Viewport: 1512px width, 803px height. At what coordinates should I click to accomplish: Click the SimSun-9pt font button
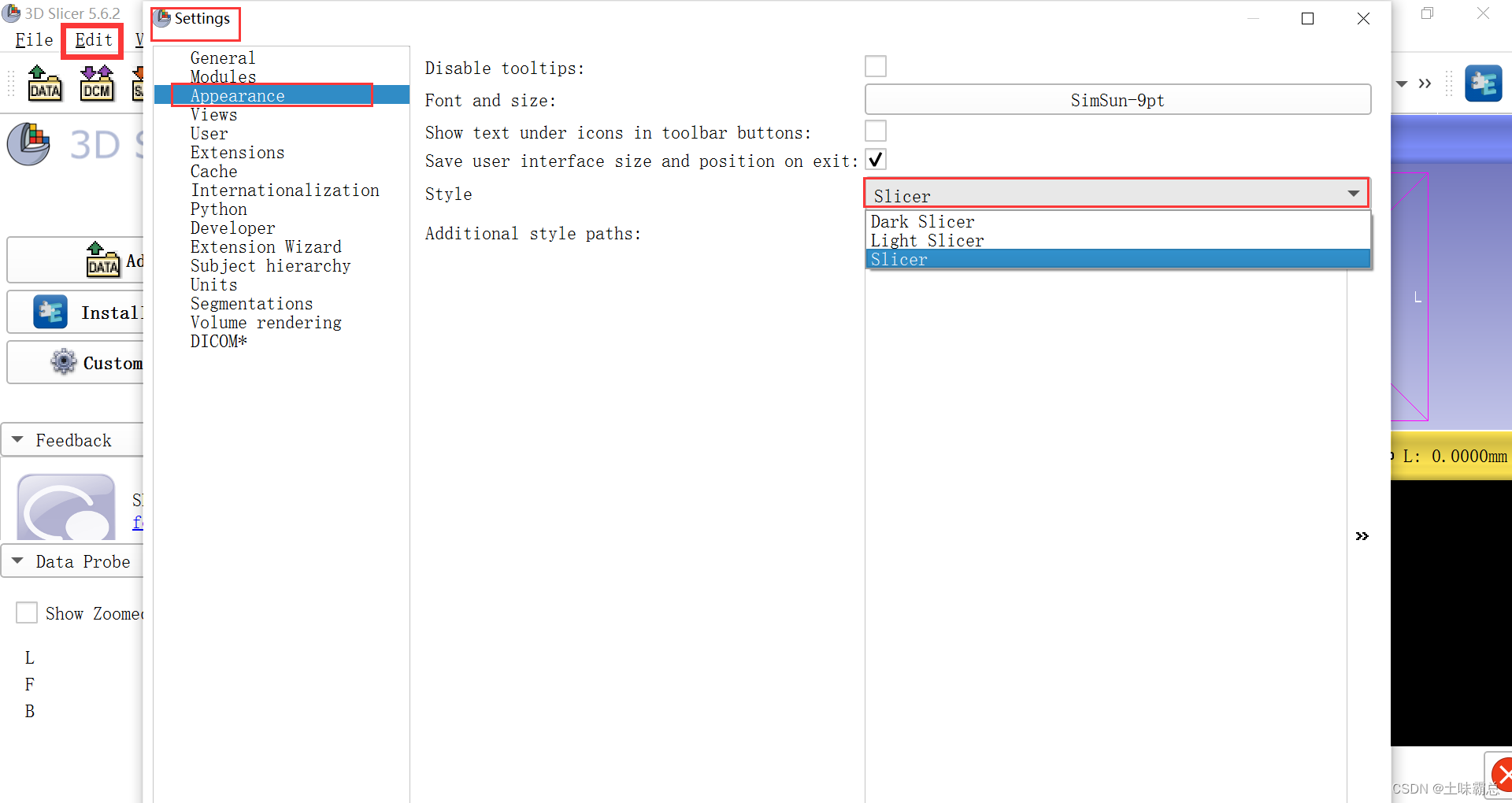(1117, 99)
